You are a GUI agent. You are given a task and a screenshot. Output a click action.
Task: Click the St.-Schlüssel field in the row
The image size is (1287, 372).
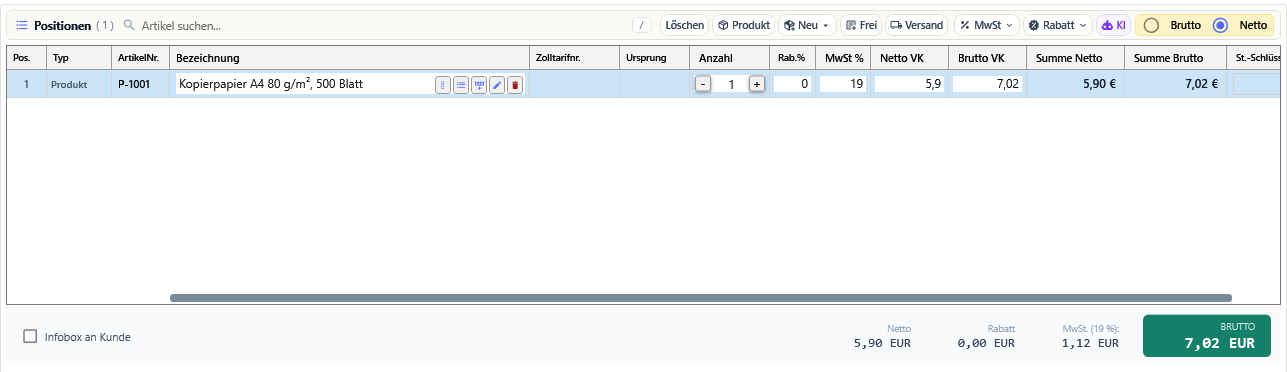1256,84
